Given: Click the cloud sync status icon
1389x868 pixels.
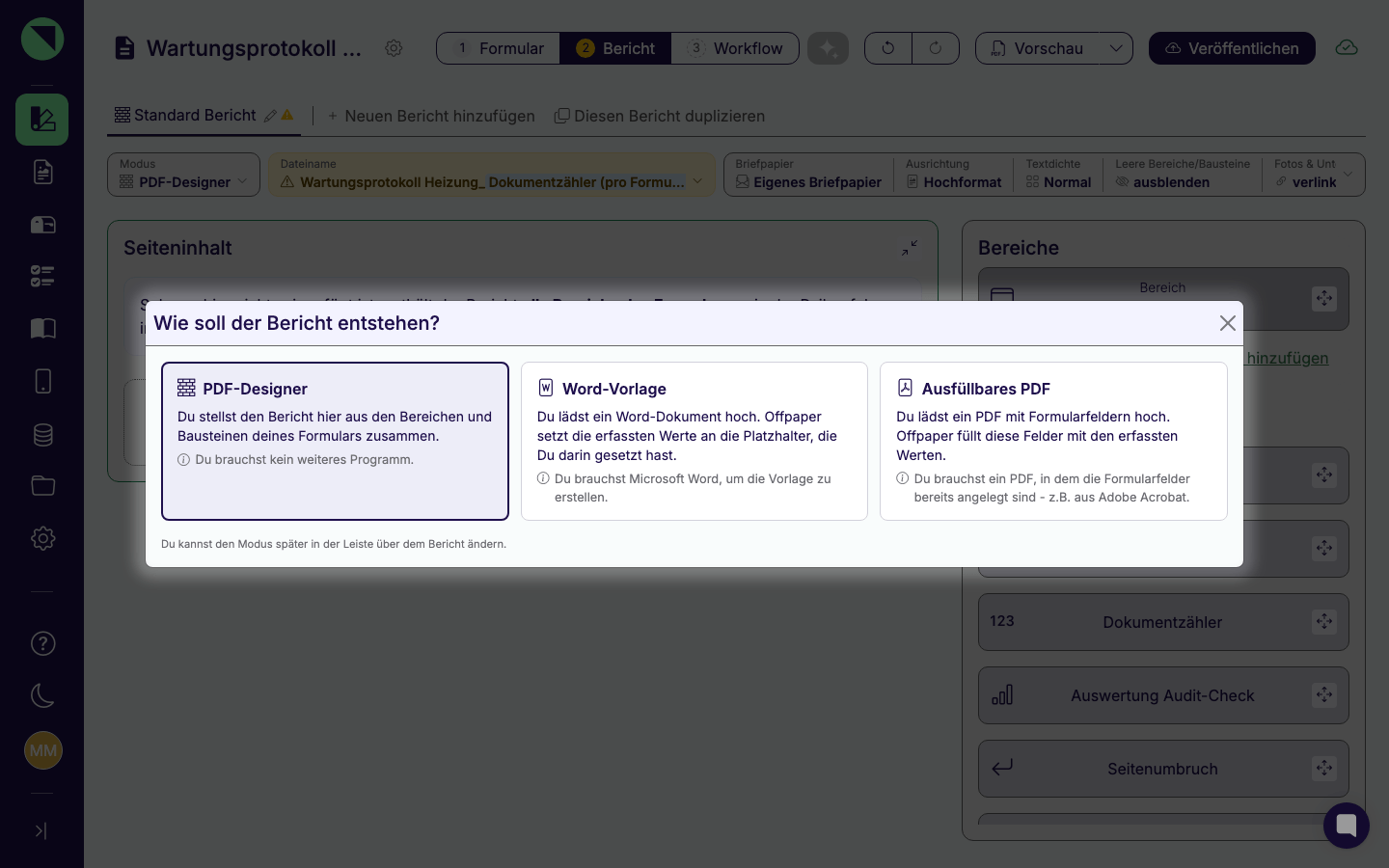Looking at the screenshot, I should [x=1347, y=48].
